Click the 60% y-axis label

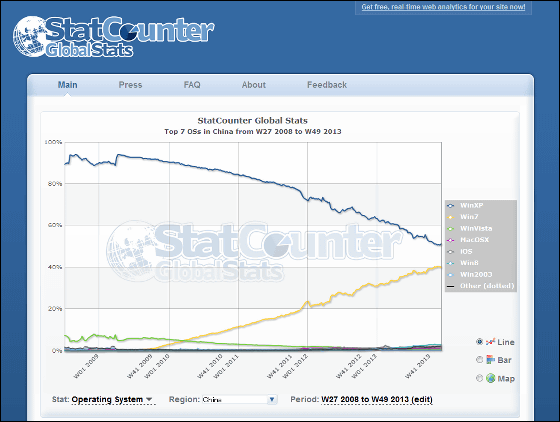[x=55, y=225]
